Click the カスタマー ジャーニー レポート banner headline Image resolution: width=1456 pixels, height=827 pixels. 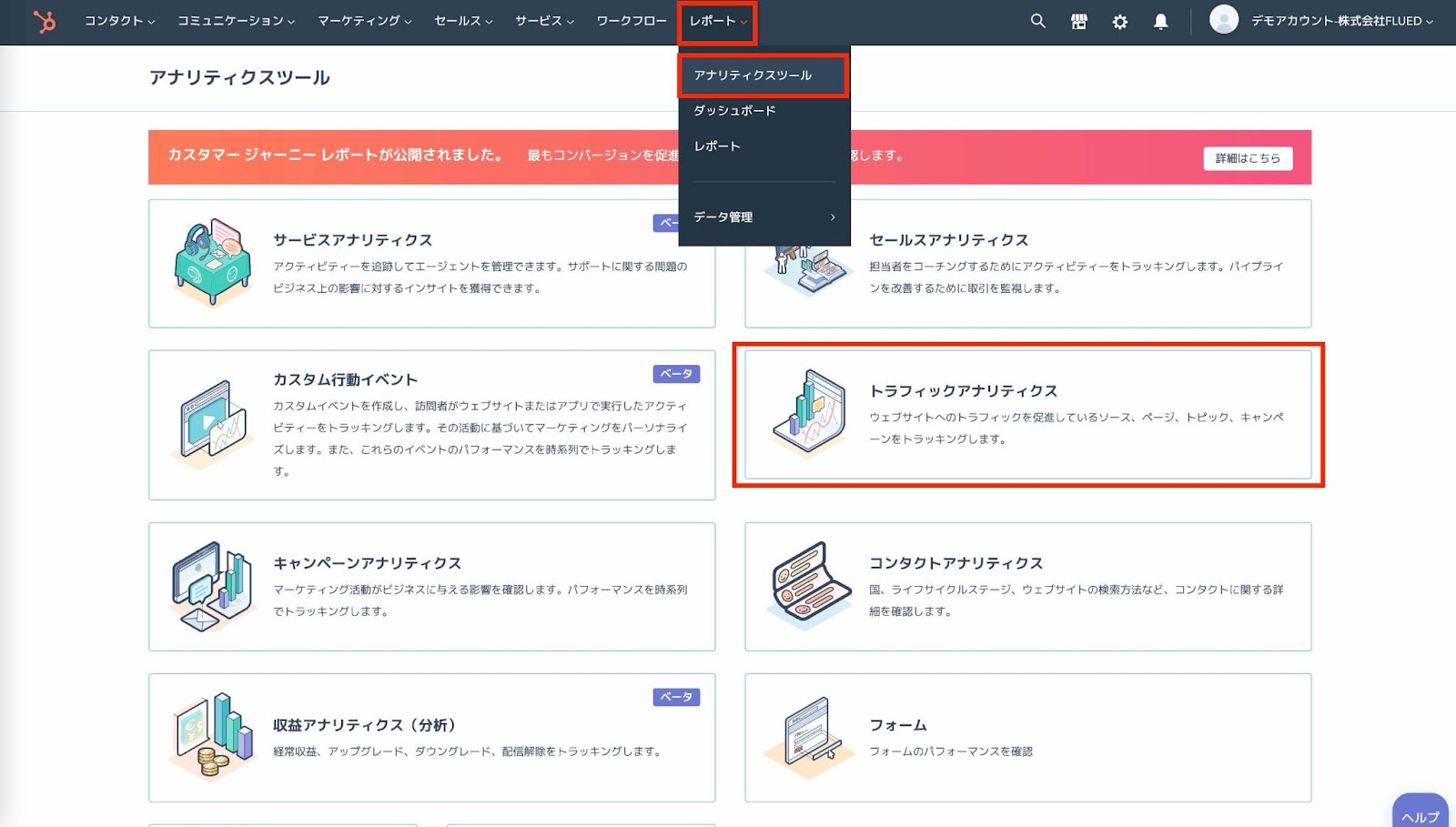[335, 155]
